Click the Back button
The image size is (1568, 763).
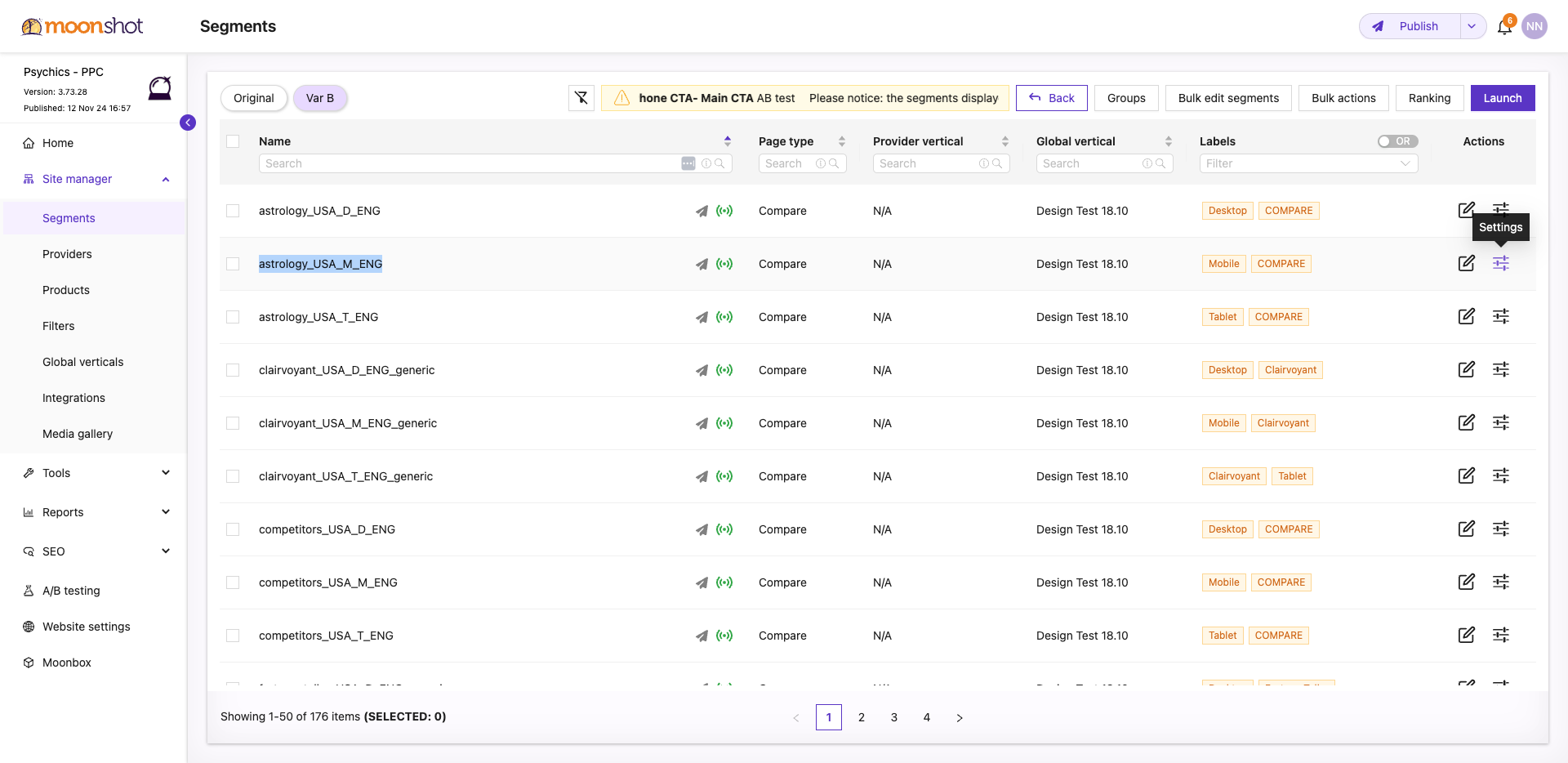(x=1052, y=98)
